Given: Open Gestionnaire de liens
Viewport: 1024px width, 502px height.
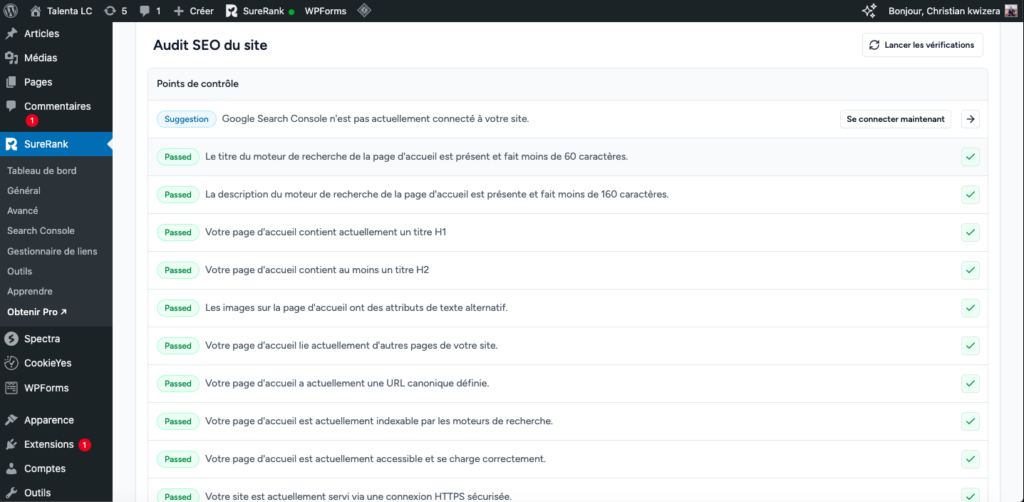Looking at the screenshot, I should pos(52,251).
